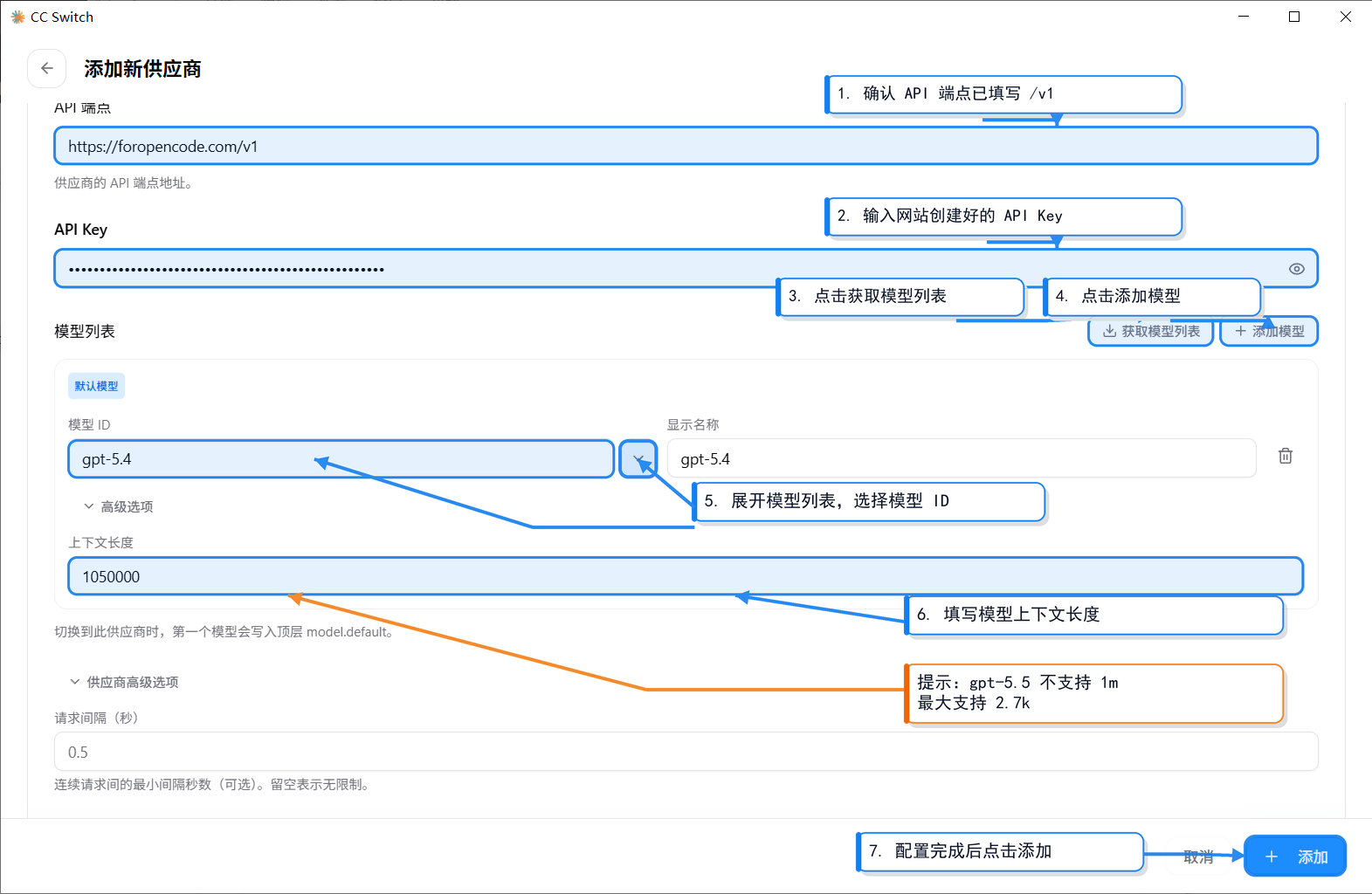Viewport: 1372px width, 894px height.
Task: Click the 添加模型 button
Action: click(1269, 331)
